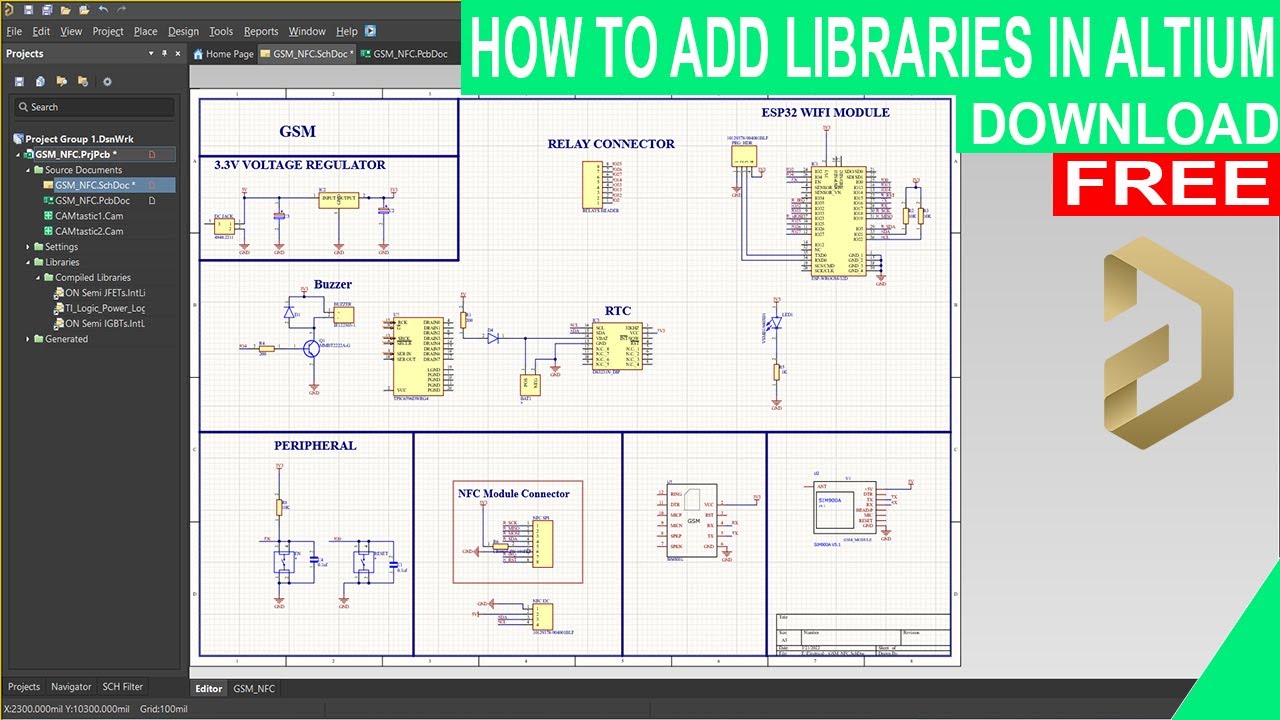
Task: Switch to Home Page tab
Action: coord(223,54)
